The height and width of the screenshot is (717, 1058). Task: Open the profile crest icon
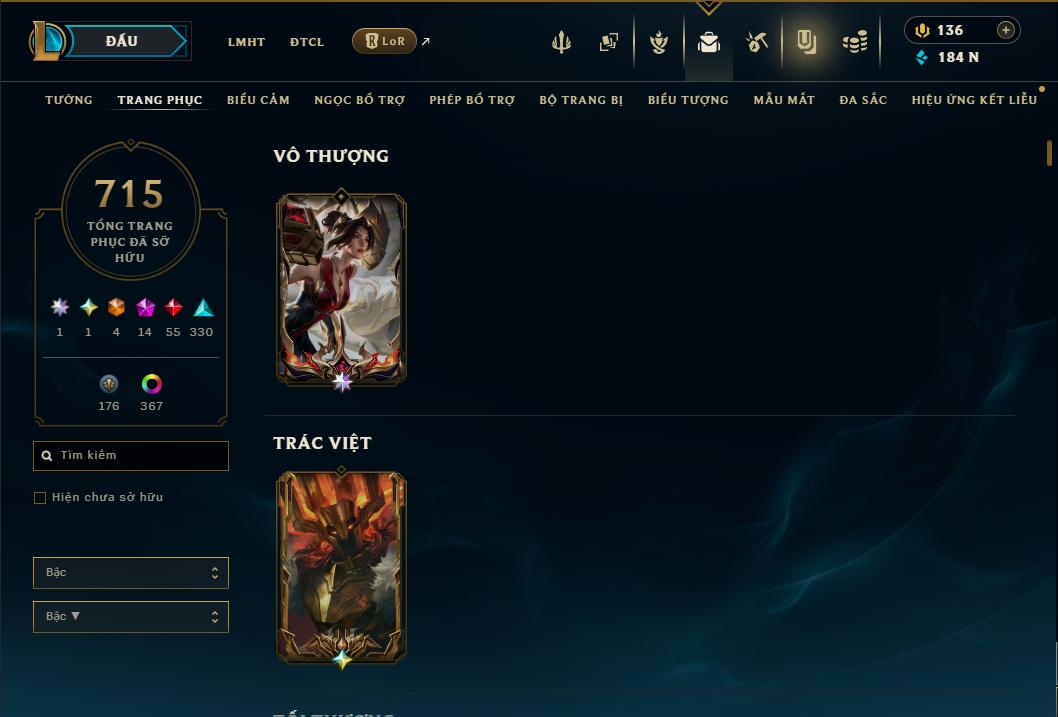click(x=659, y=42)
